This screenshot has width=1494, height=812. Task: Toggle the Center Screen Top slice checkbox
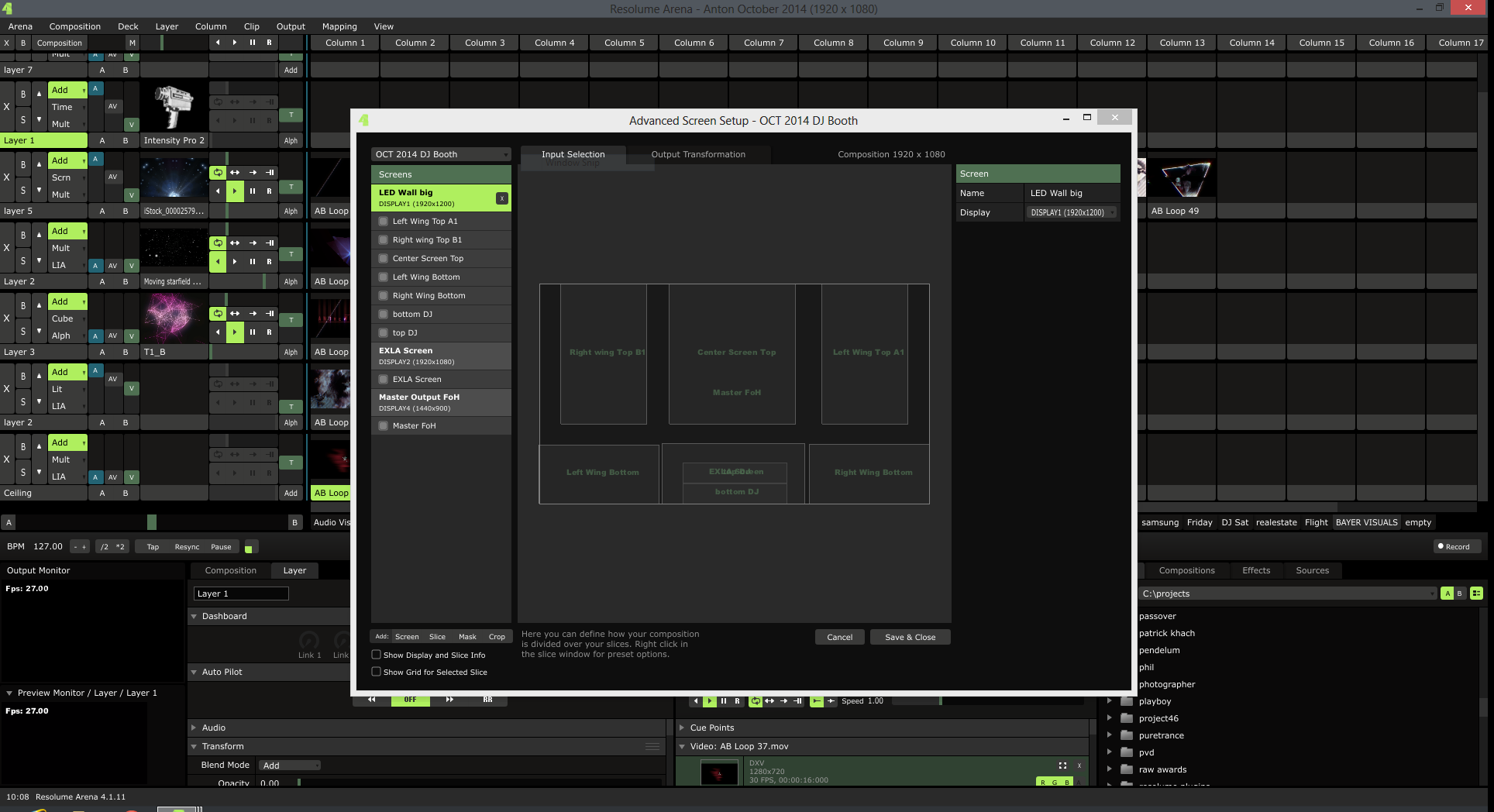click(x=383, y=259)
